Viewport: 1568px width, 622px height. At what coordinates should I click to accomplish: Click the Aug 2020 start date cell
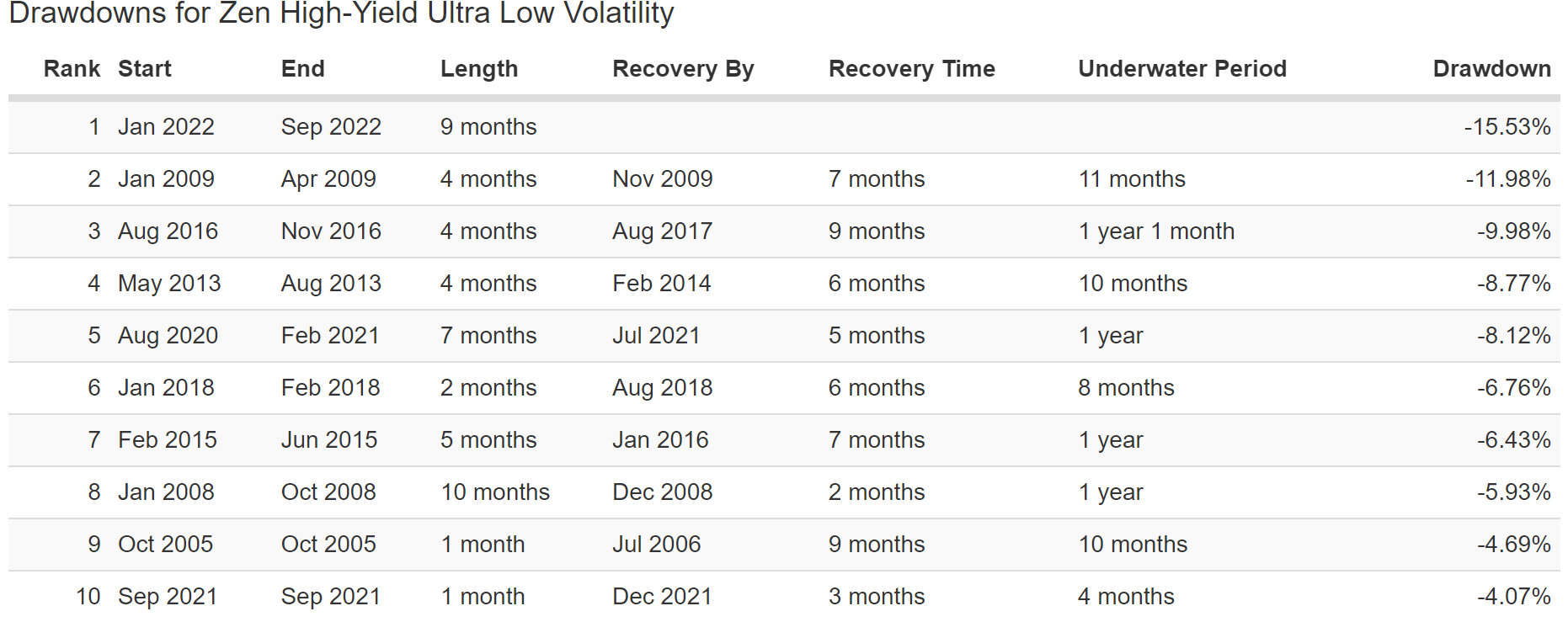(168, 336)
